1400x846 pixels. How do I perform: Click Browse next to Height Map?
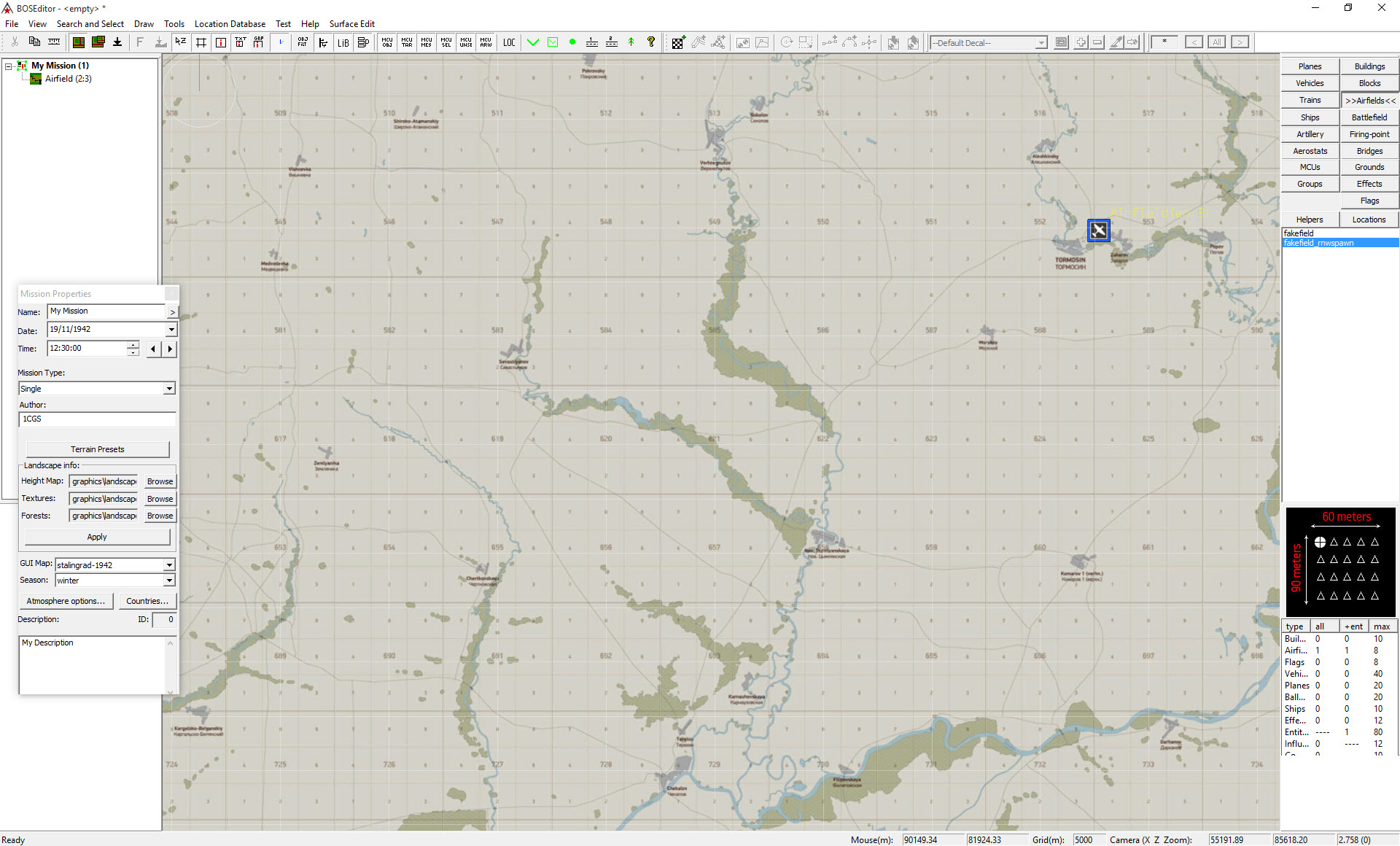pyautogui.click(x=160, y=481)
